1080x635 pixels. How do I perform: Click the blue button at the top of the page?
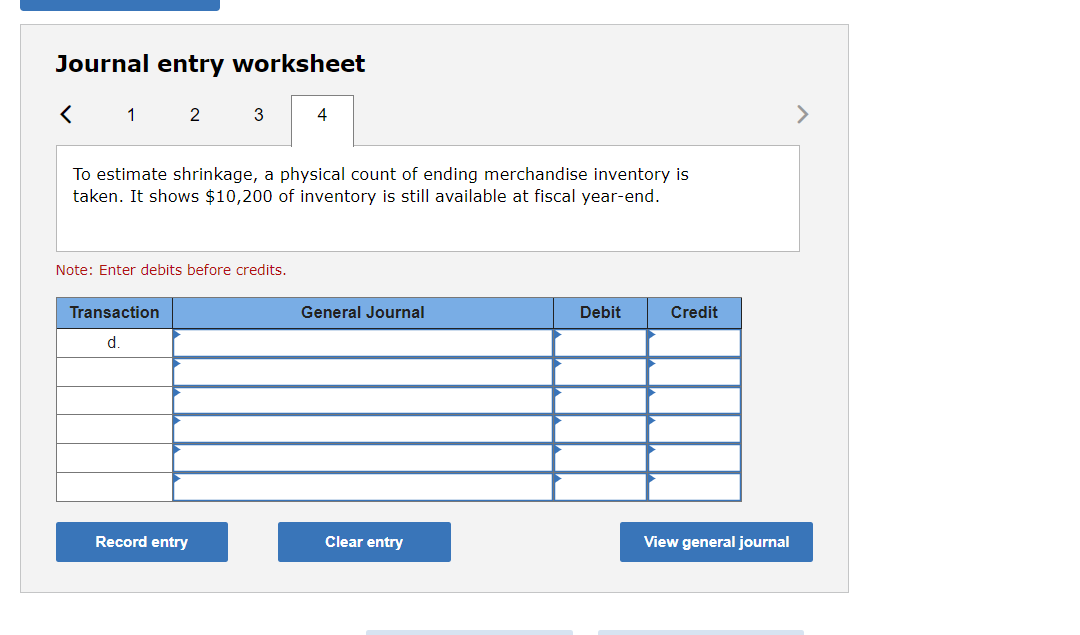tap(120, 4)
